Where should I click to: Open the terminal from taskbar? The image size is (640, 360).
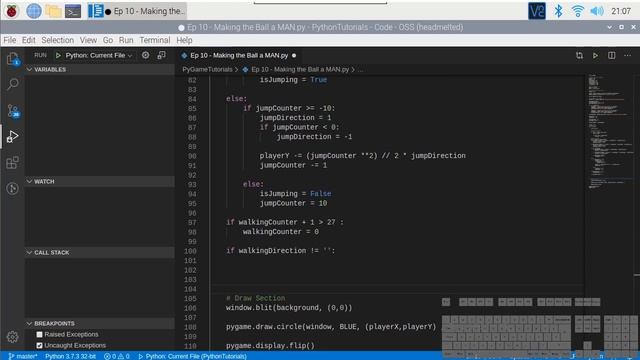73,11
